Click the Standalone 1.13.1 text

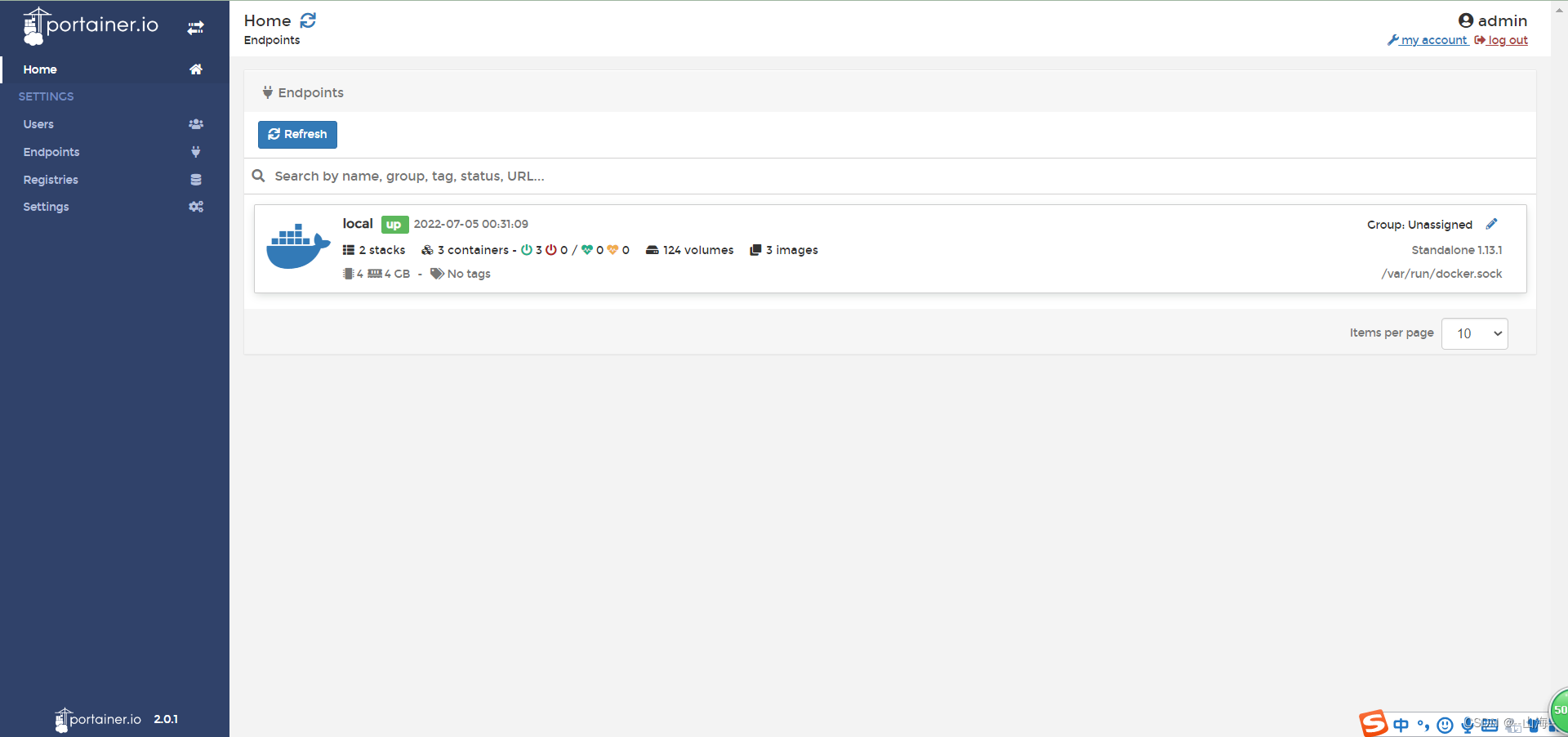coord(1457,250)
